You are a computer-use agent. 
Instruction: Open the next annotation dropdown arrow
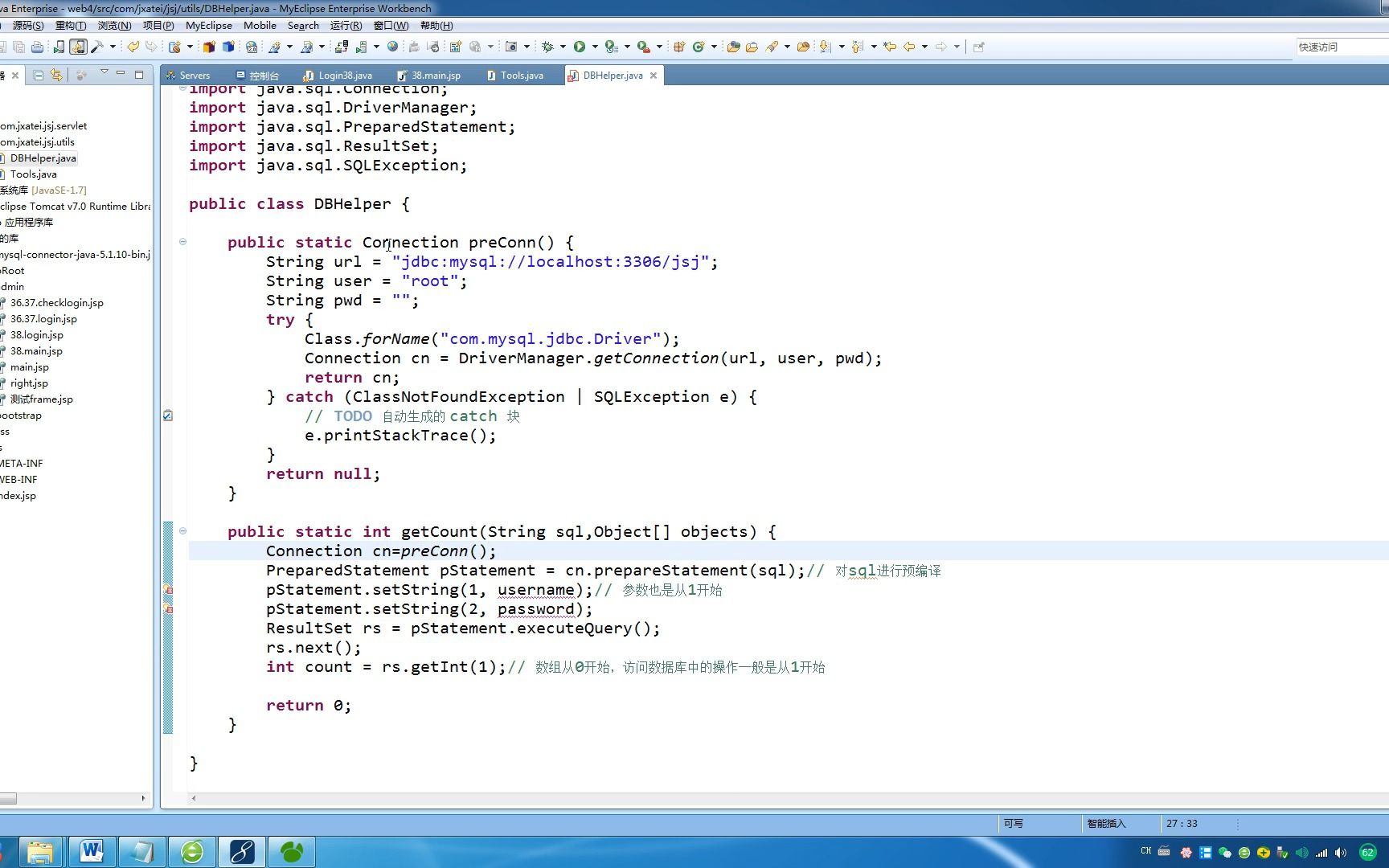pos(841,47)
